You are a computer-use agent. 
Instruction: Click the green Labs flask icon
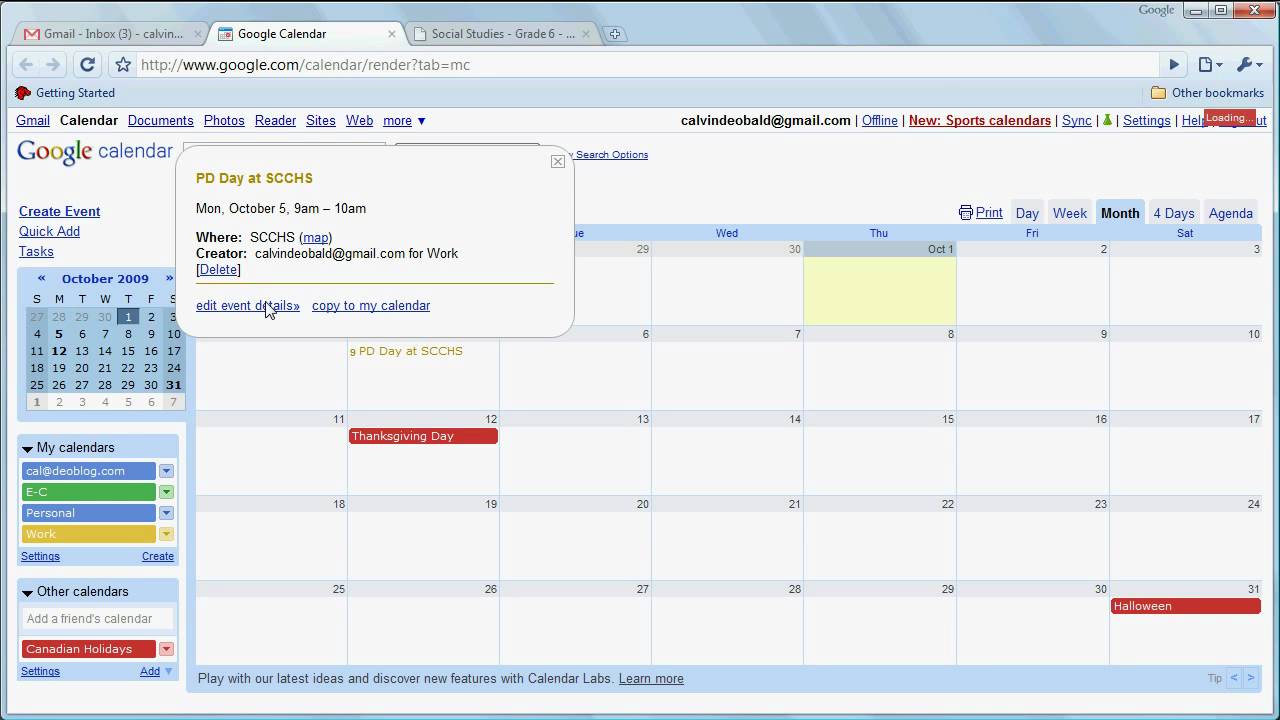pos(1107,120)
